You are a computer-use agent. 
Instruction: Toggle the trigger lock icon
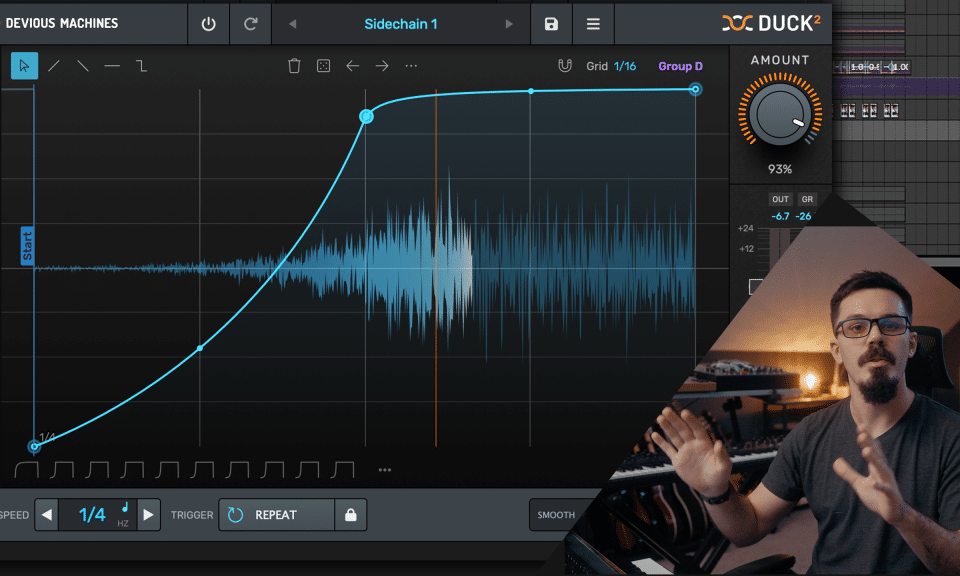(350, 515)
